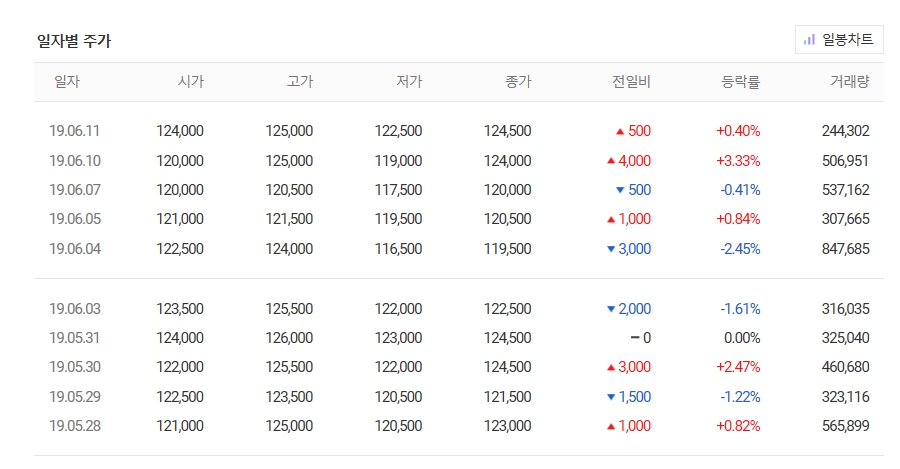This screenshot has height=469, width=900.
Task: Click volume 847,685 for 19.06.04
Action: 845,249
